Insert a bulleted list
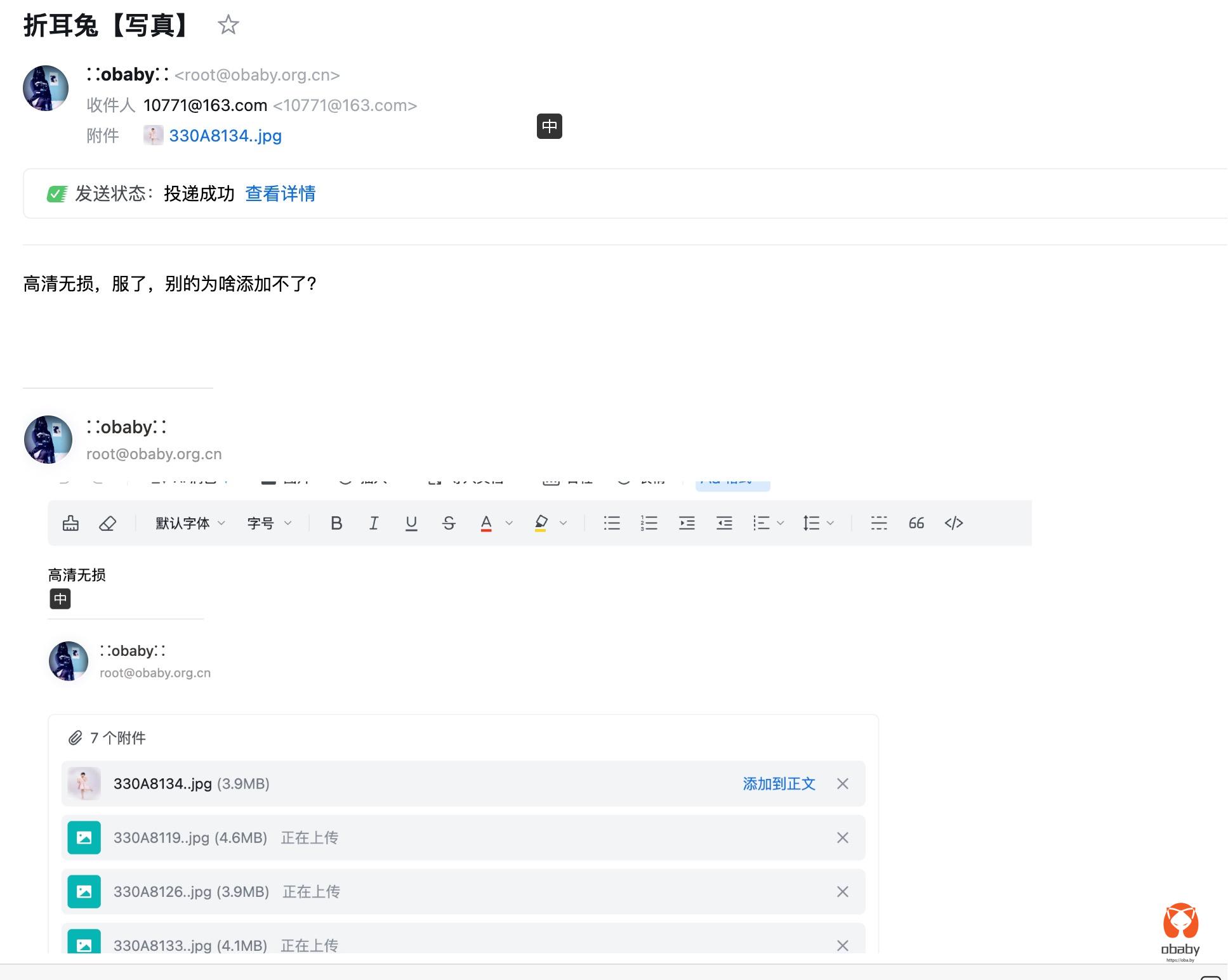 [612, 523]
